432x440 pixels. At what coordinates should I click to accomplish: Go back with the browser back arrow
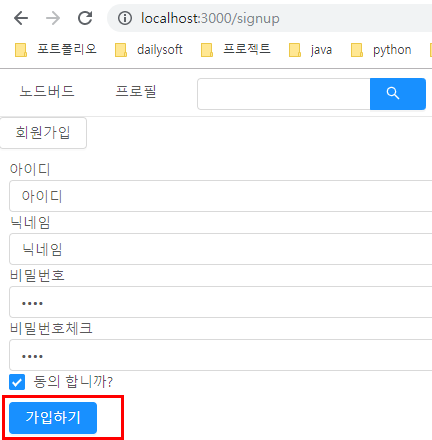21,18
